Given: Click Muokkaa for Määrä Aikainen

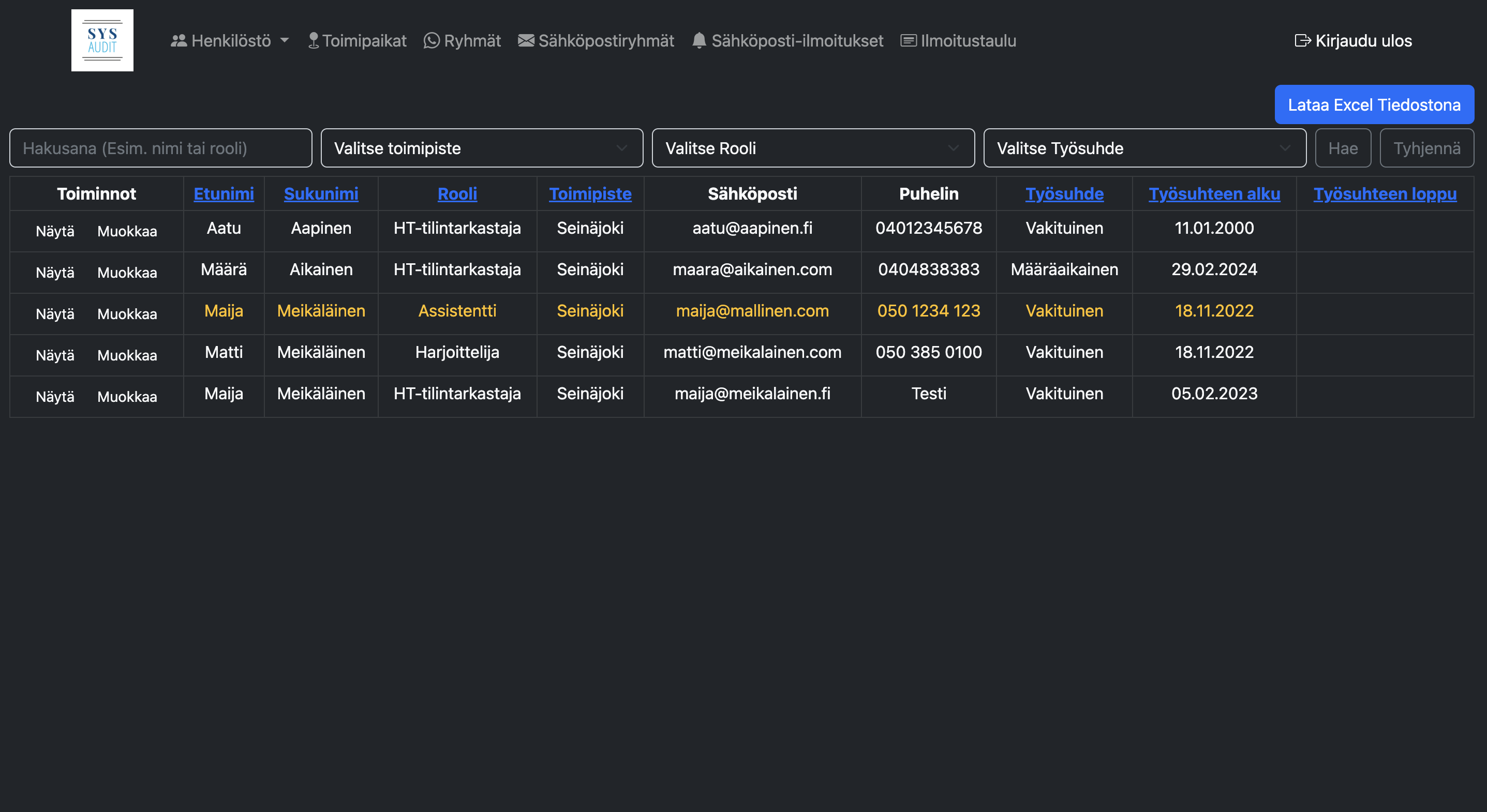Looking at the screenshot, I should click(127, 273).
